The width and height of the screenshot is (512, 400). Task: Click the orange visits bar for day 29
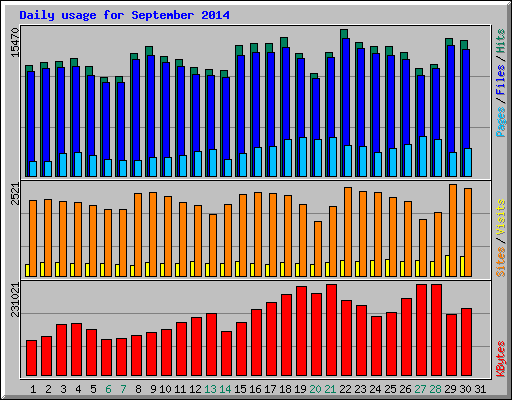[453, 230]
